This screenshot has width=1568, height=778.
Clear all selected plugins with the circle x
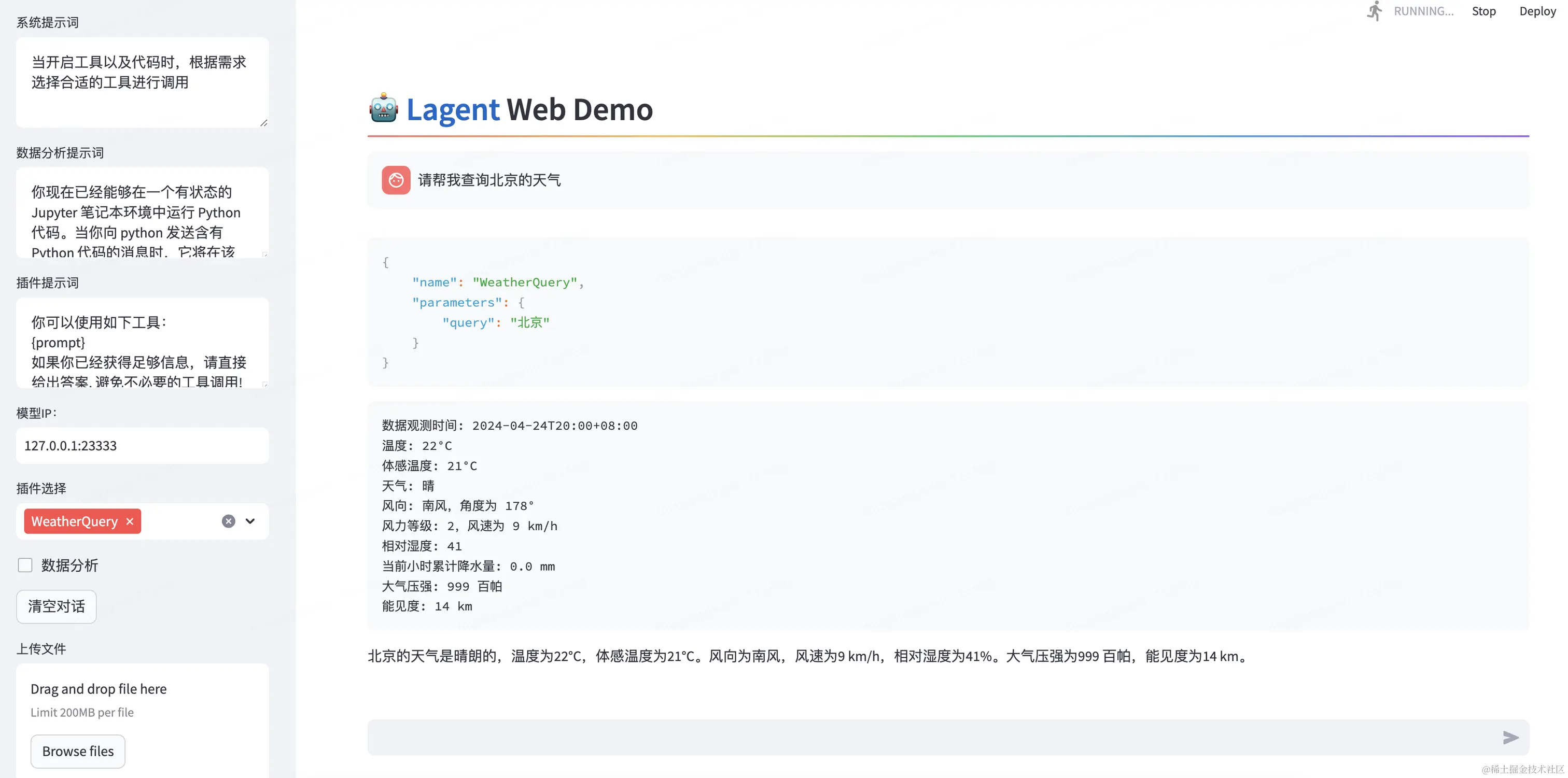tap(228, 521)
